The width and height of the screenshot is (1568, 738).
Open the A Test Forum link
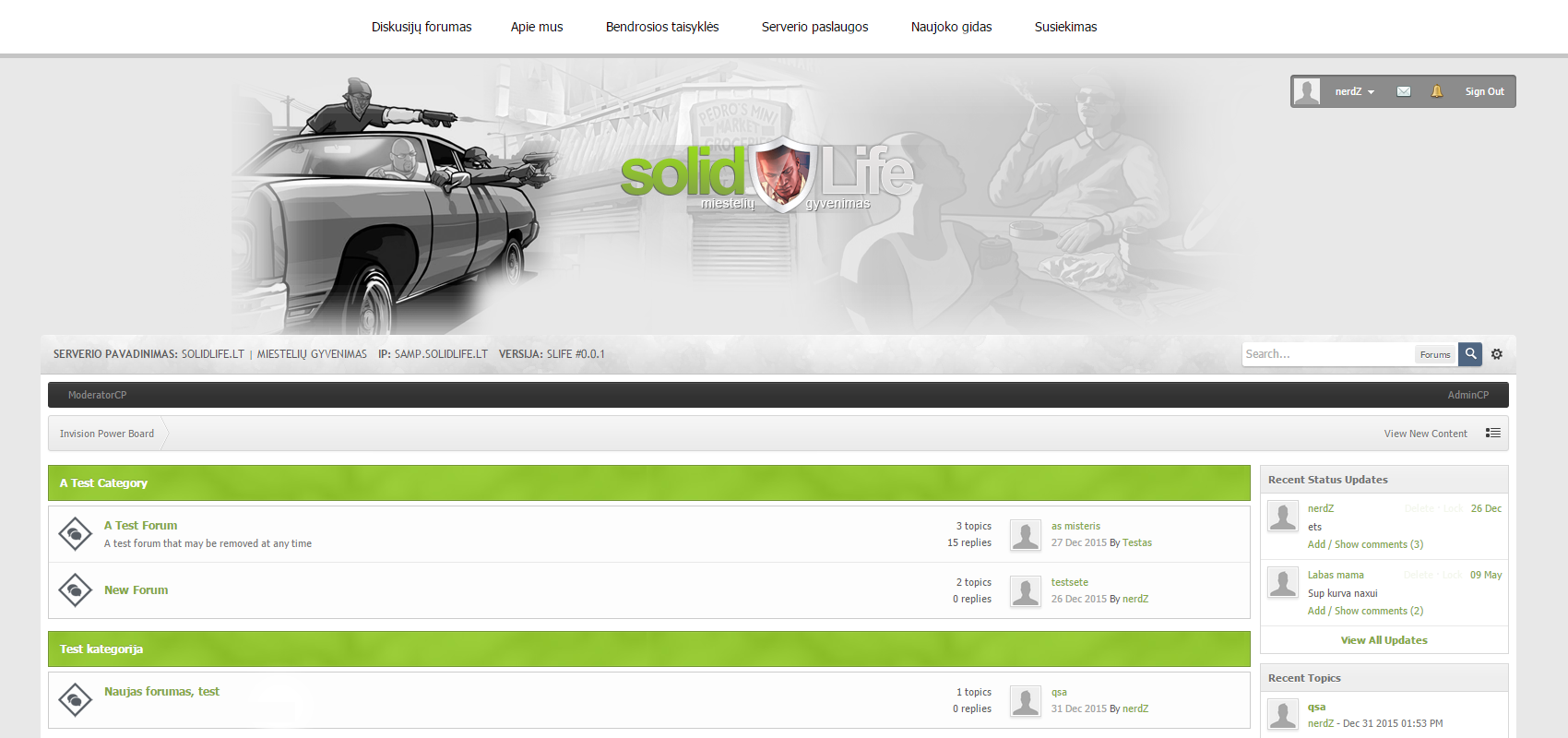pos(140,525)
